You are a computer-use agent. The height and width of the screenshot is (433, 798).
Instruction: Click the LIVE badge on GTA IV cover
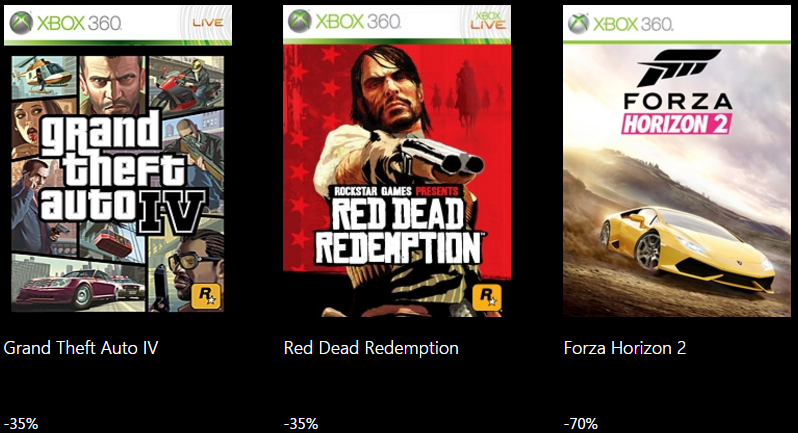[208, 23]
